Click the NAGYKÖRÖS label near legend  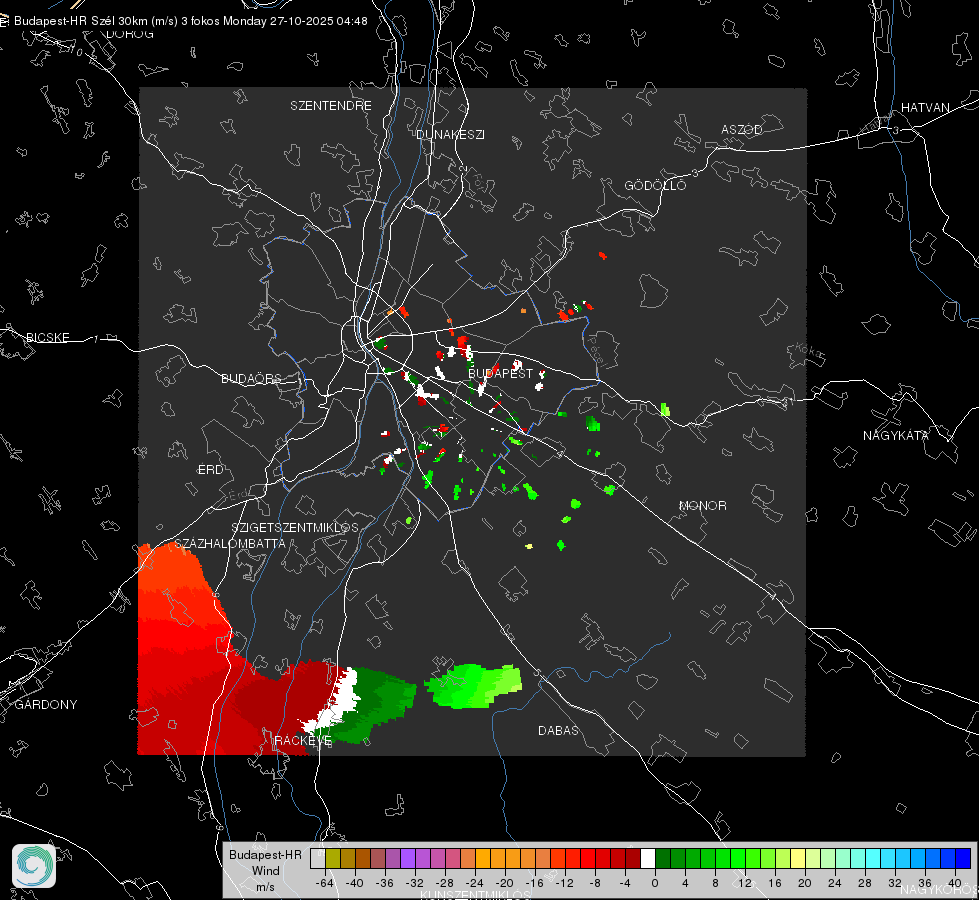939,891
